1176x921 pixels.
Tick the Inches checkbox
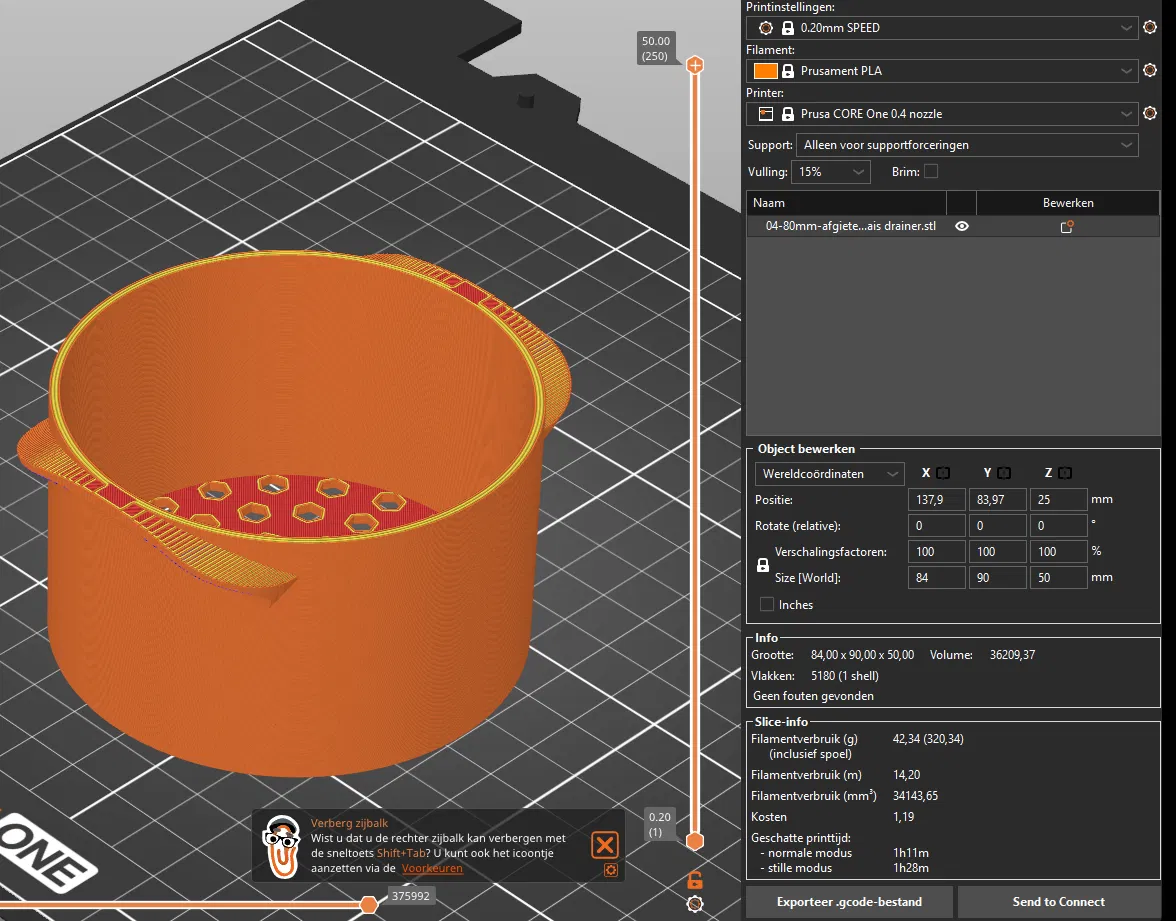(767, 604)
